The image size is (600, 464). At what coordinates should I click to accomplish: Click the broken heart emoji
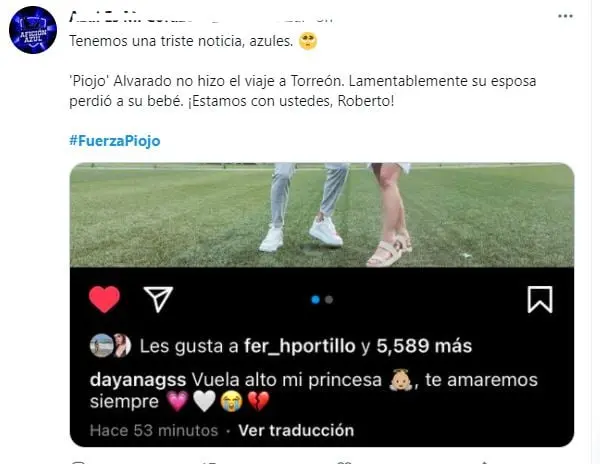259,402
